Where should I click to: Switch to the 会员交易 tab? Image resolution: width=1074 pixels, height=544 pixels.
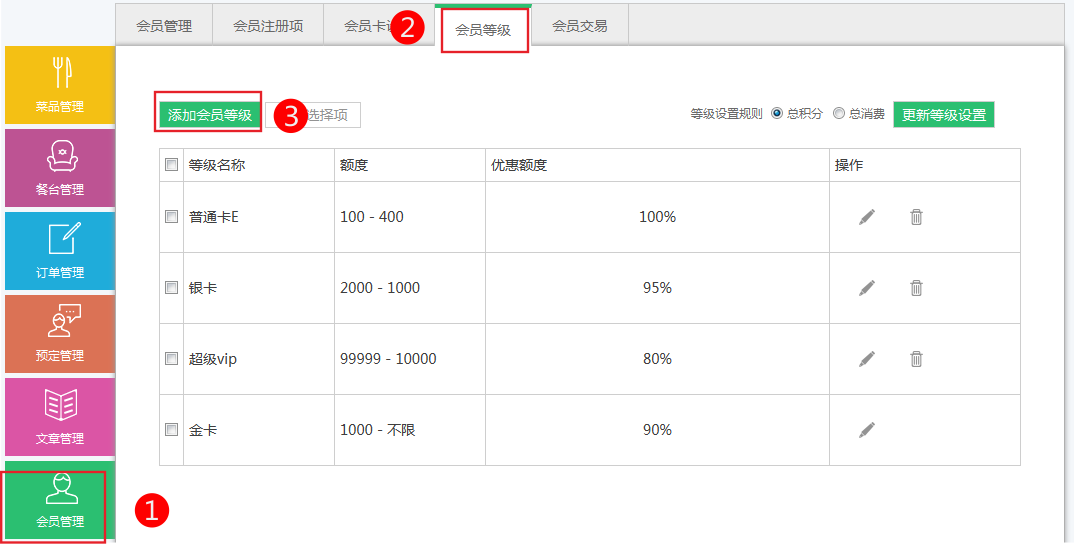(579, 26)
